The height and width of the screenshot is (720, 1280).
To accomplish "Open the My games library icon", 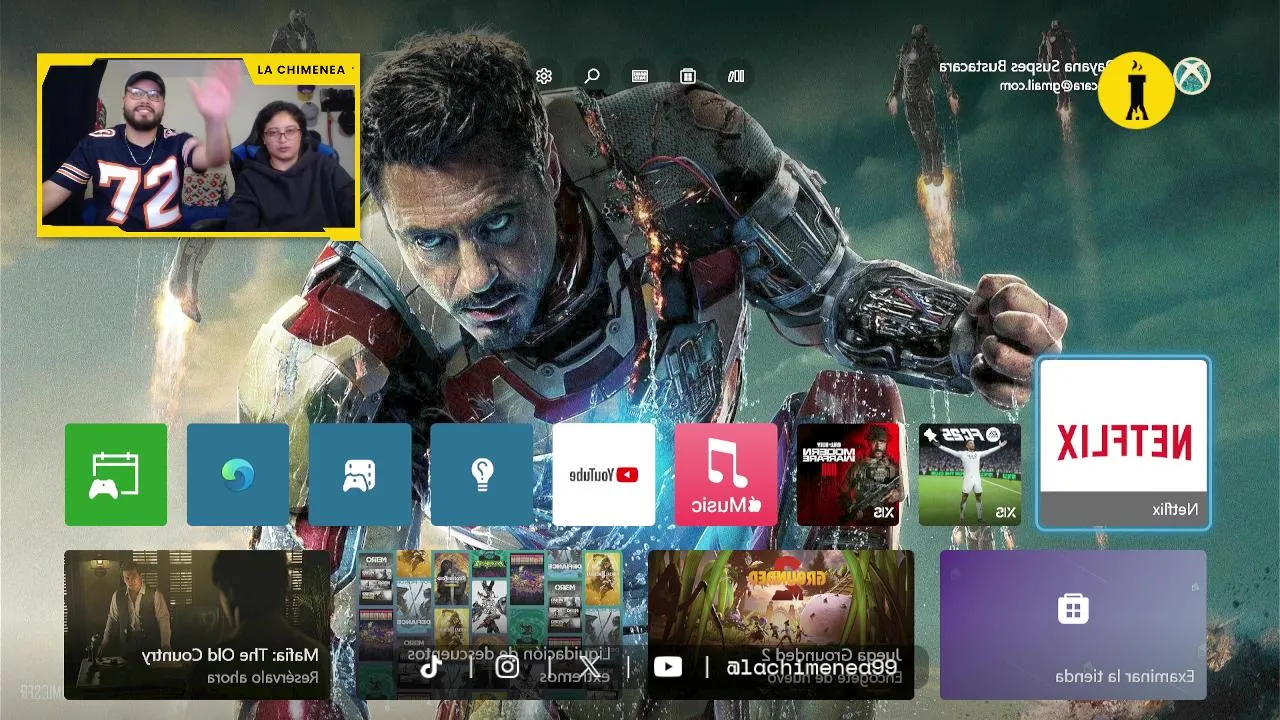I will [x=736, y=76].
